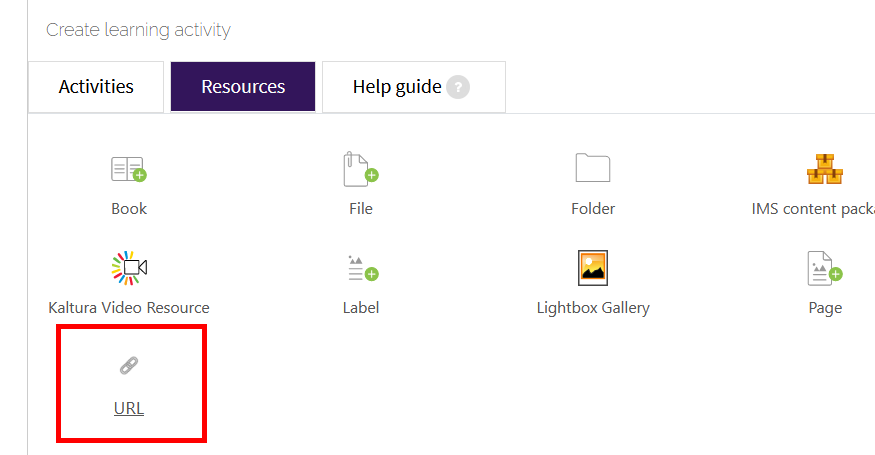Select the Kaltura Video Resource camera icon

129,268
